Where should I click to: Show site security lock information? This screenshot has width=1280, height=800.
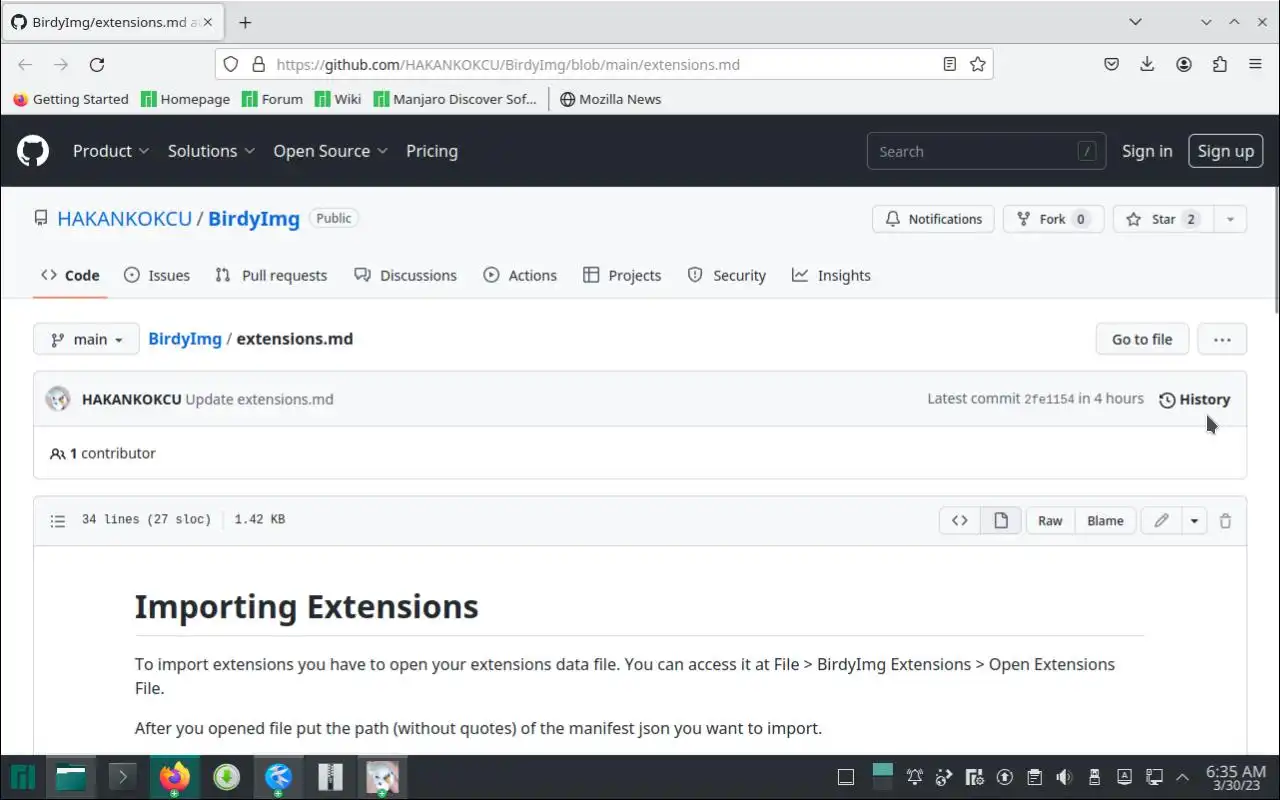258,64
